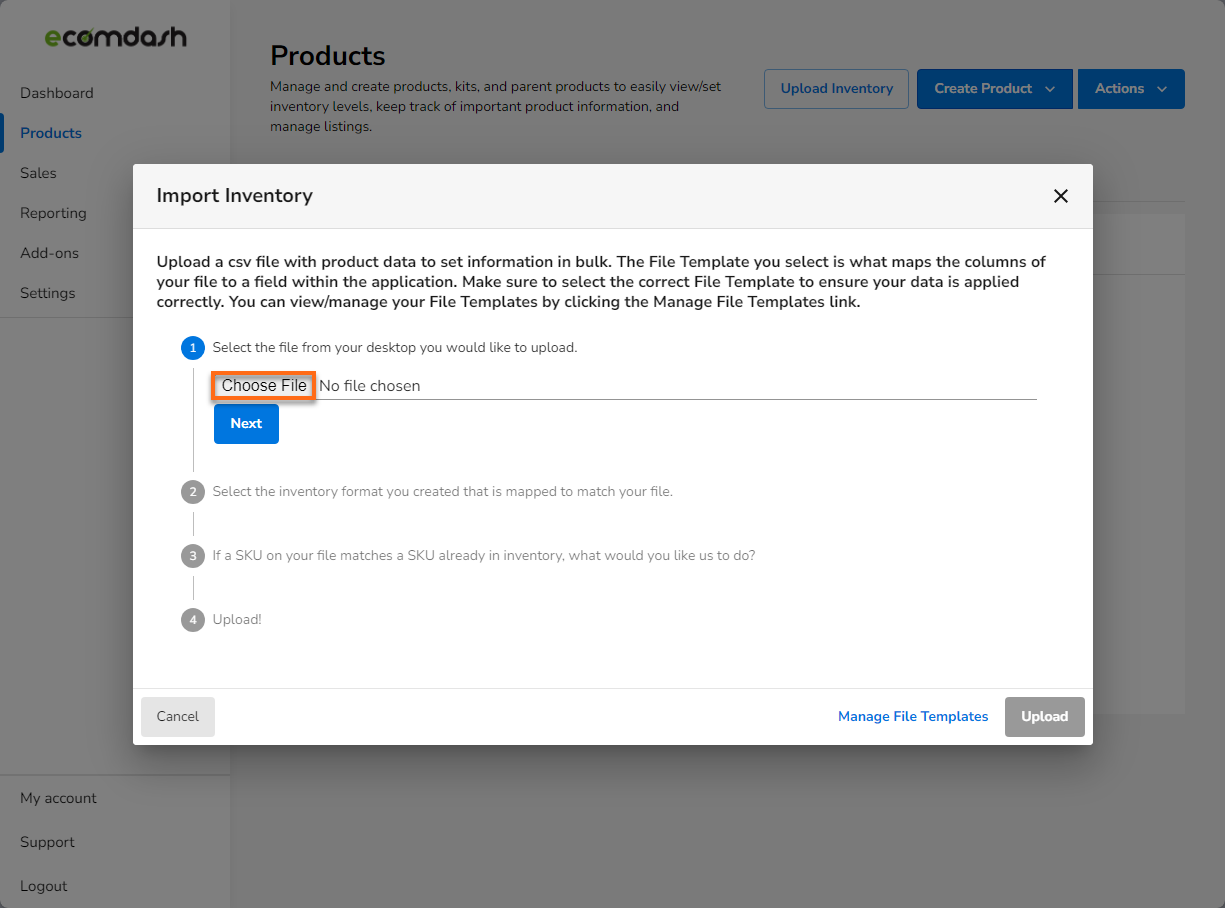
Task: Click Choose File to pick a csv
Action: pos(263,385)
